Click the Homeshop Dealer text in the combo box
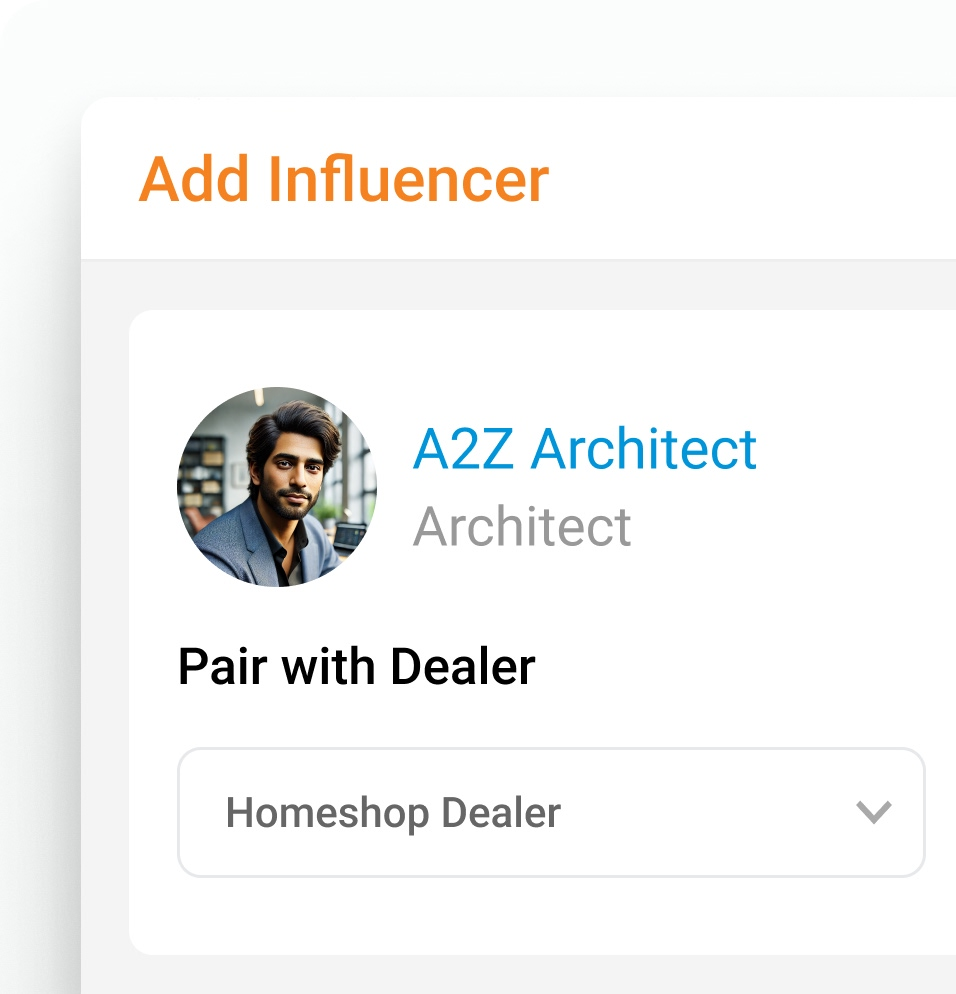 pyautogui.click(x=393, y=813)
